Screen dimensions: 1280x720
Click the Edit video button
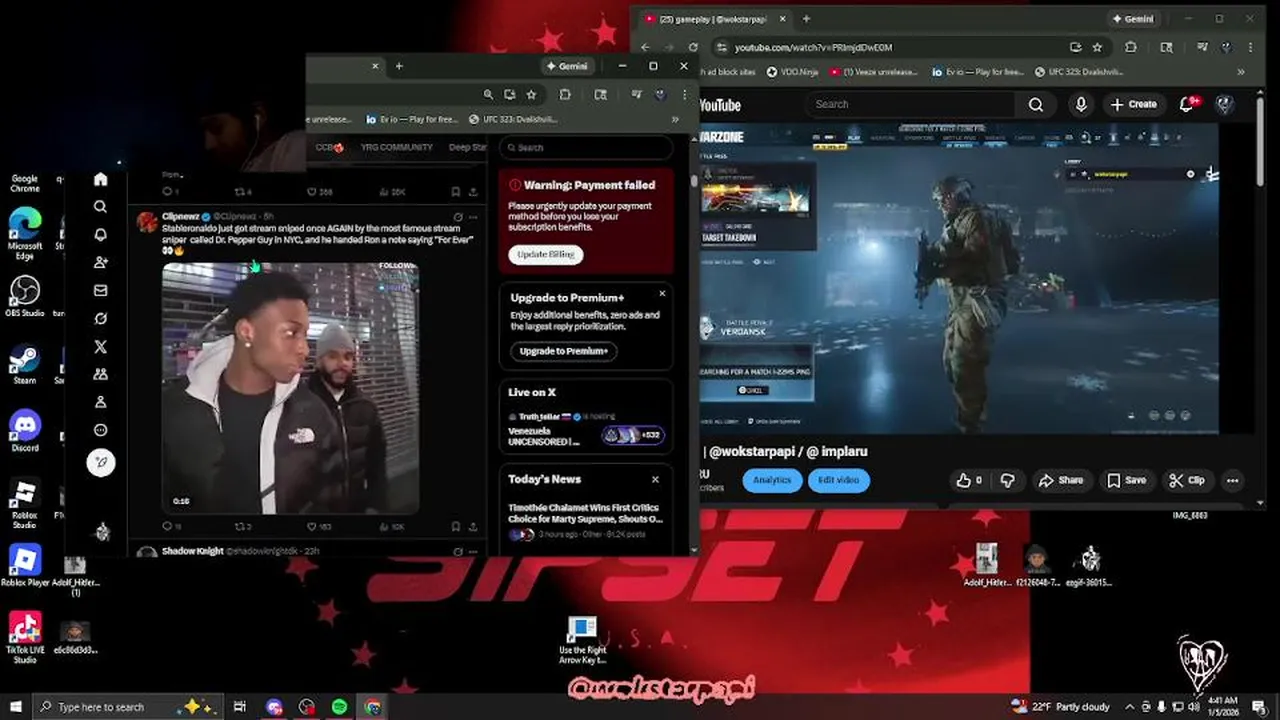tap(838, 480)
